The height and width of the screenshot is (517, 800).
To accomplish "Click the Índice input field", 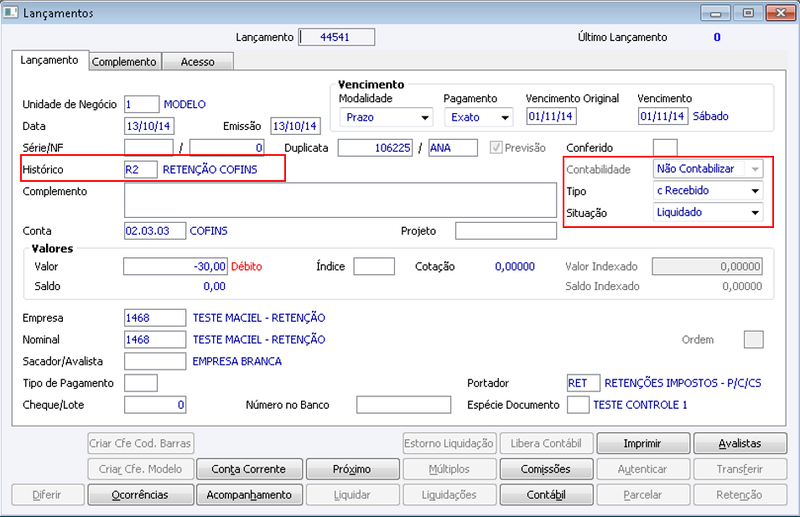I will (x=374, y=266).
